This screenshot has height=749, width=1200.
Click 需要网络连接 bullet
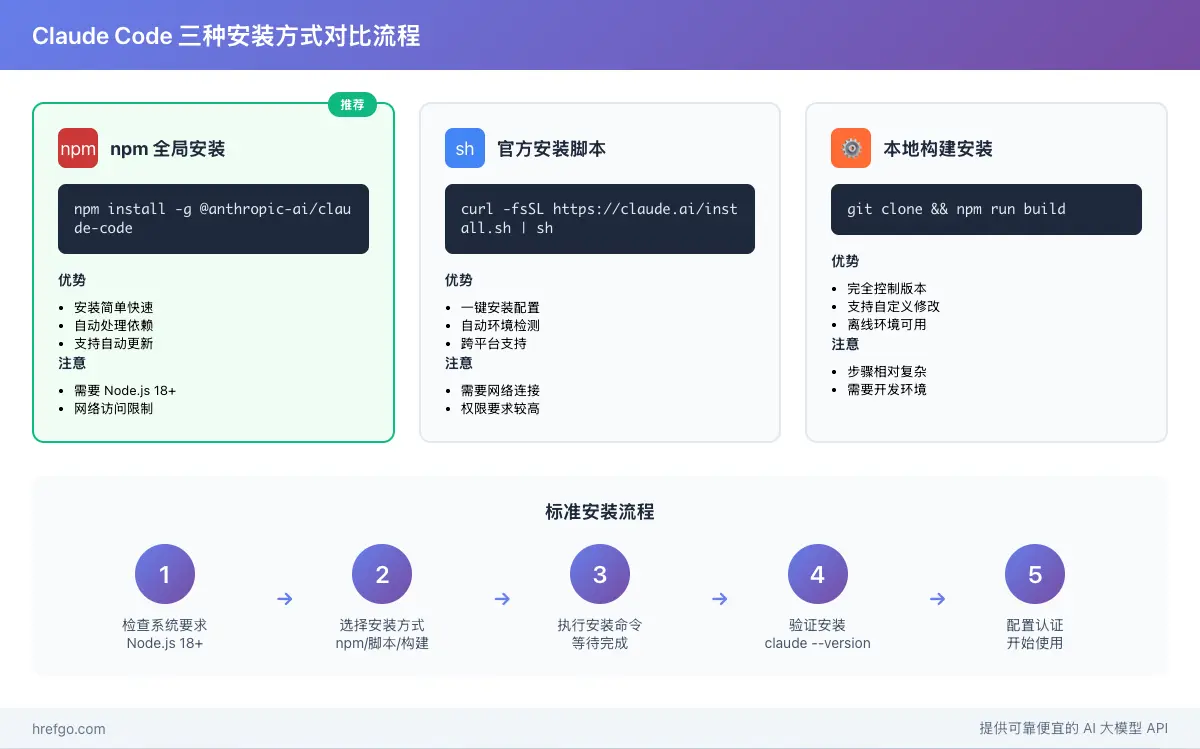coord(500,391)
